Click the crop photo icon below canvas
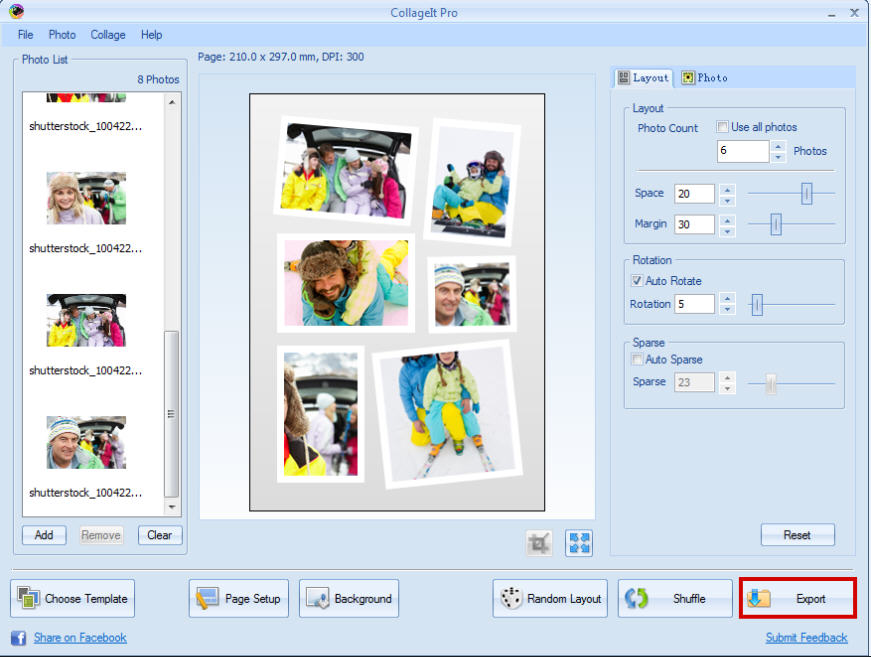Image resolution: width=871 pixels, height=657 pixels. pos(539,543)
